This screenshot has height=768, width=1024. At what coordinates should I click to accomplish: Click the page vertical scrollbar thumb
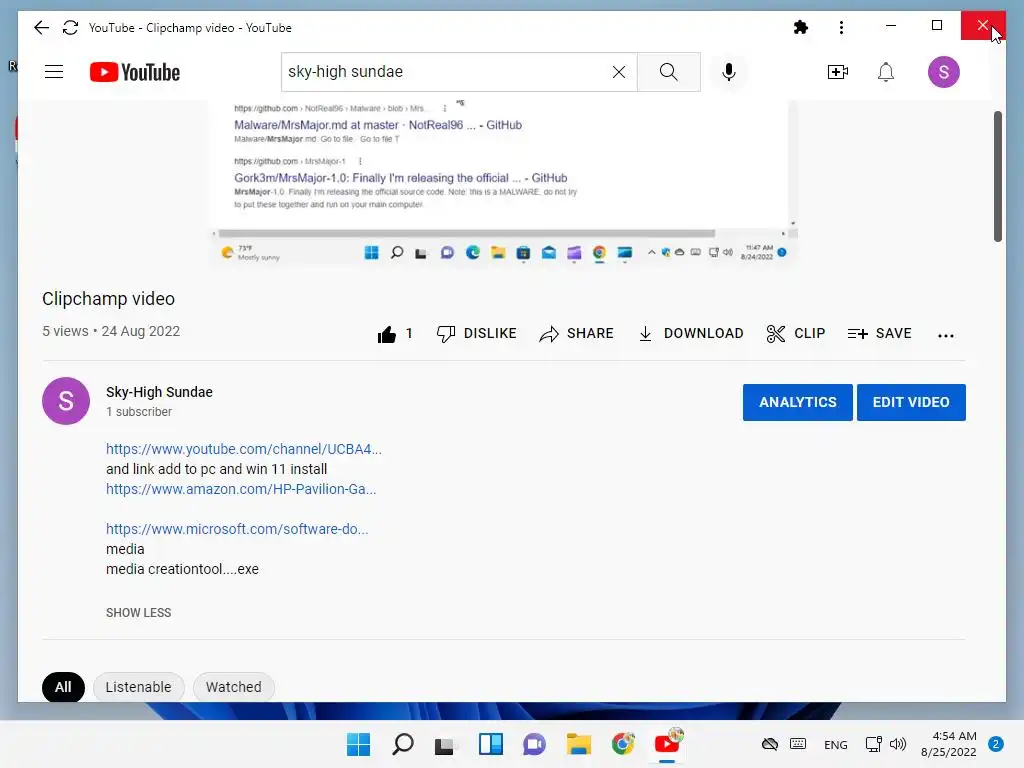pyautogui.click(x=998, y=176)
